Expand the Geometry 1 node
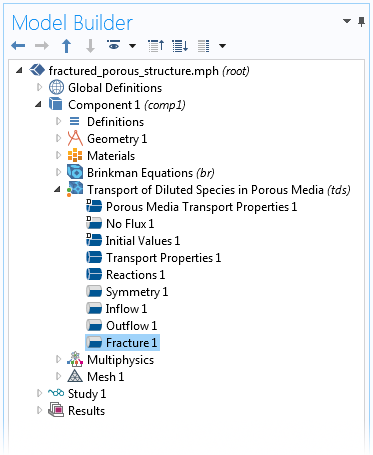Screen dimensions: 373x455 [x=59, y=138]
